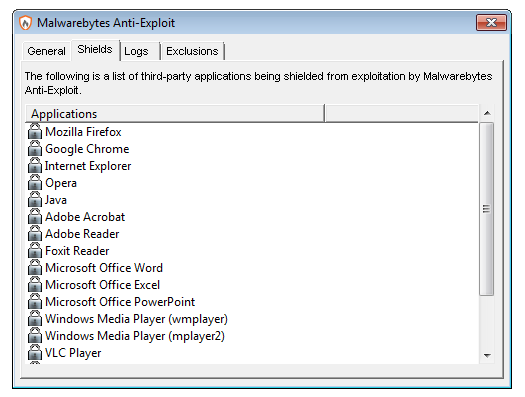The width and height of the screenshot is (525, 397).
Task: Select the Shields tab
Action: click(95, 50)
